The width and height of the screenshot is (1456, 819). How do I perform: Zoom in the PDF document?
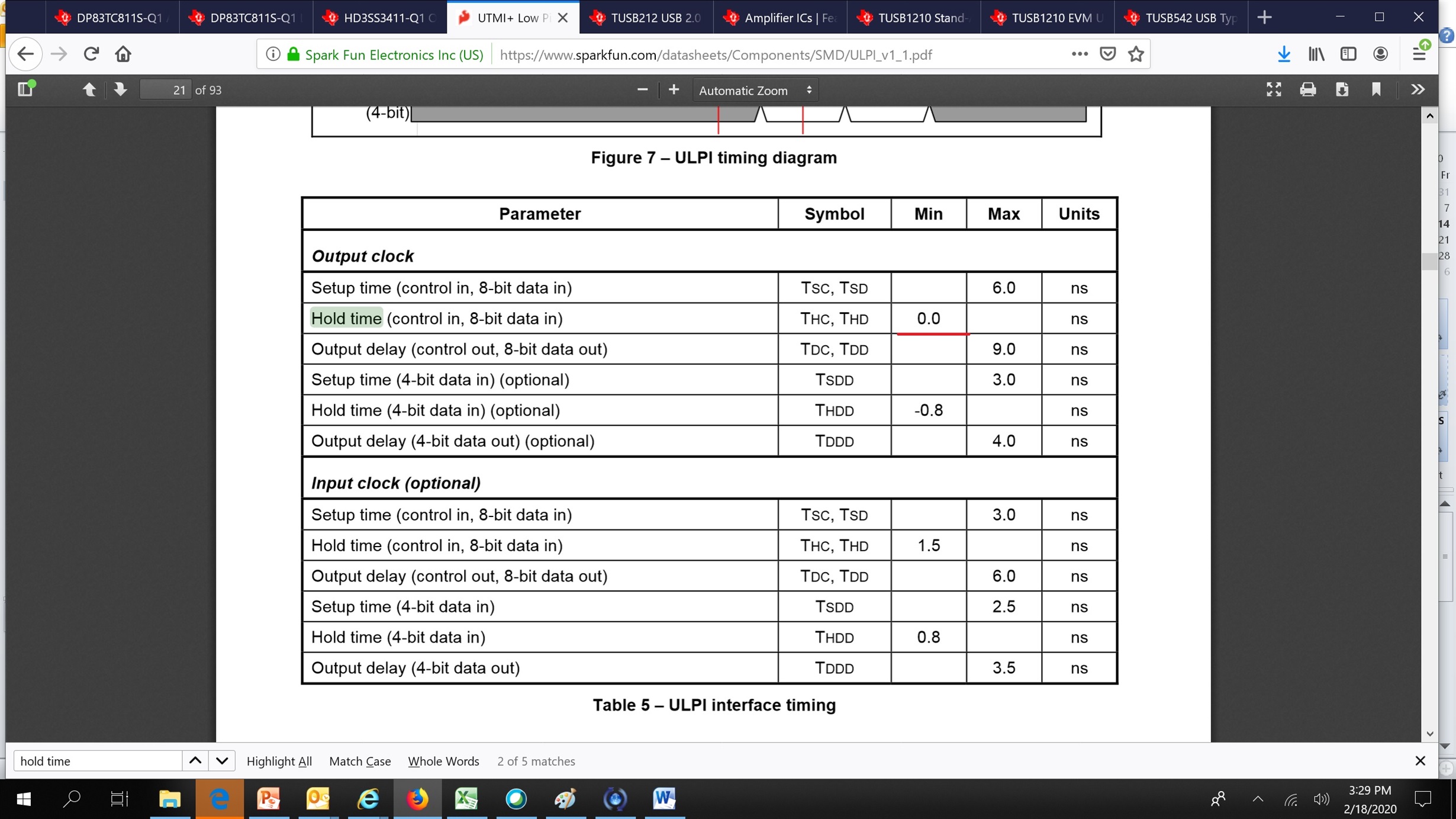click(674, 90)
